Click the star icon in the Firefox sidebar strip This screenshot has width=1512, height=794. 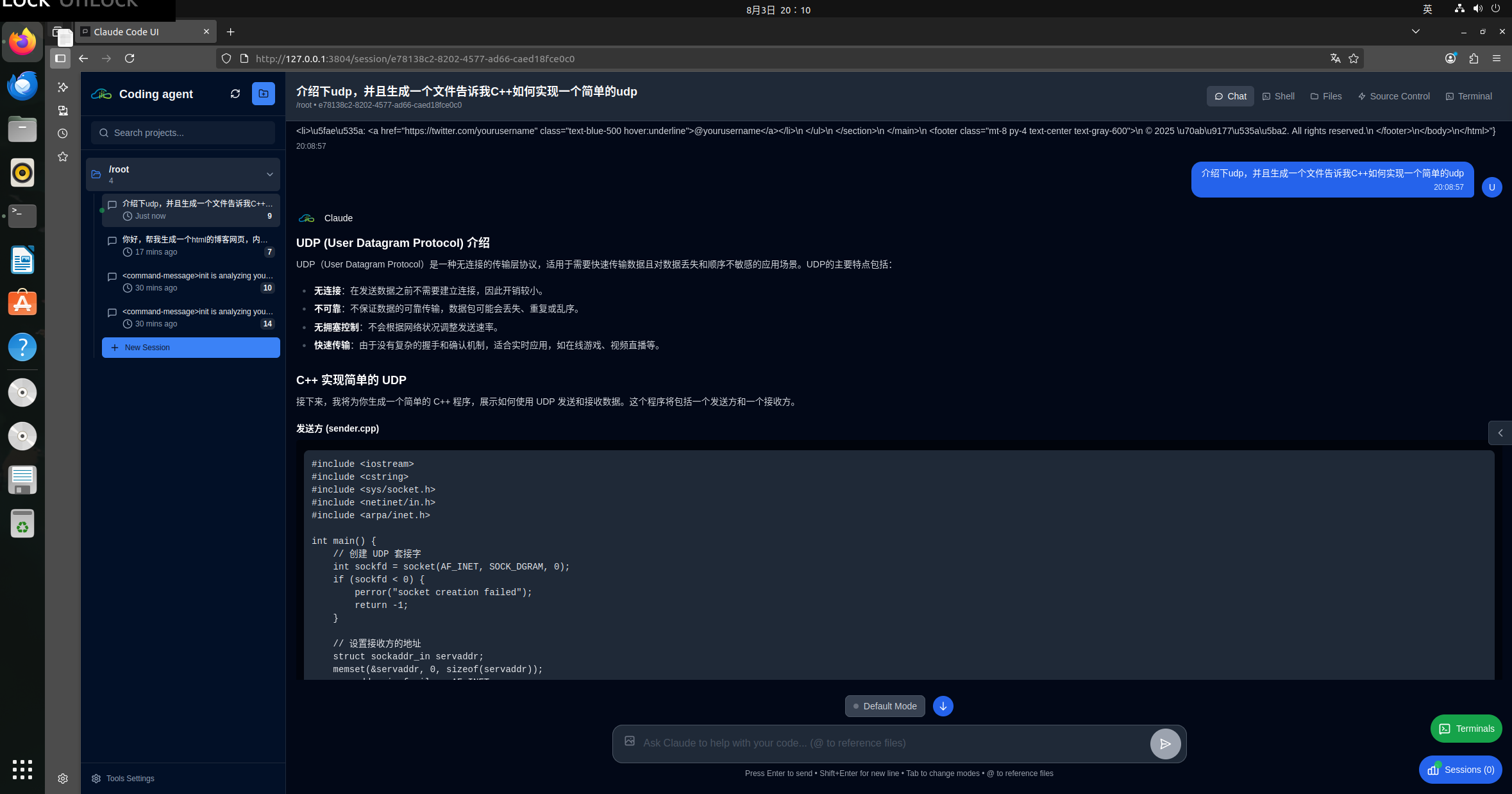pyautogui.click(x=63, y=157)
